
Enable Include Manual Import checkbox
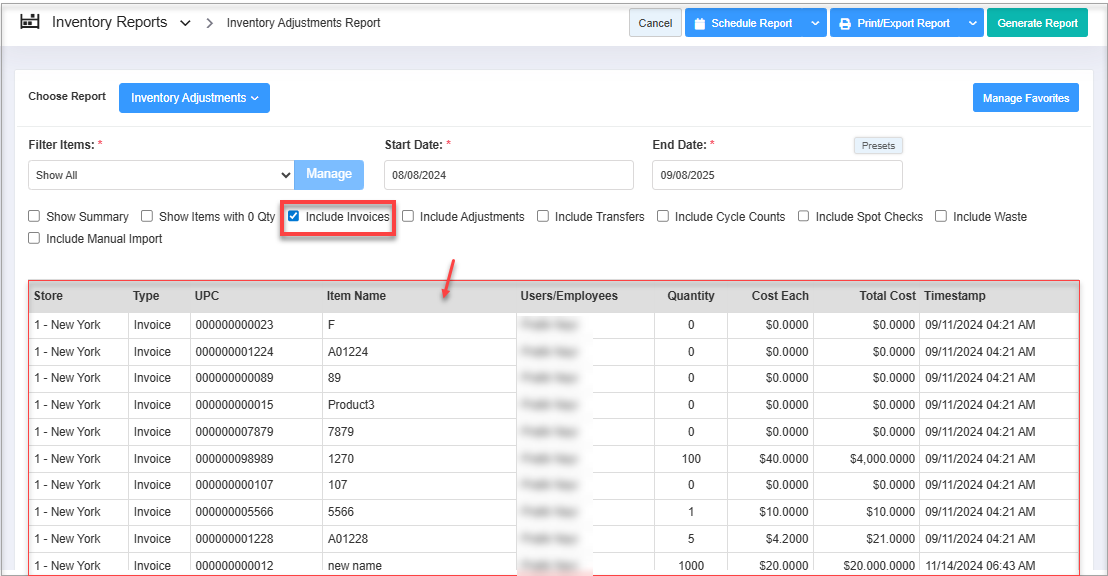(34, 239)
